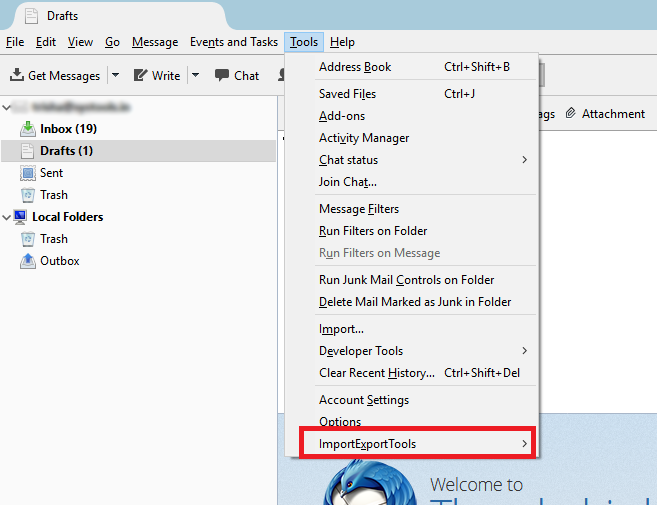657x505 pixels.
Task: Open the Go menu
Action: coord(112,42)
